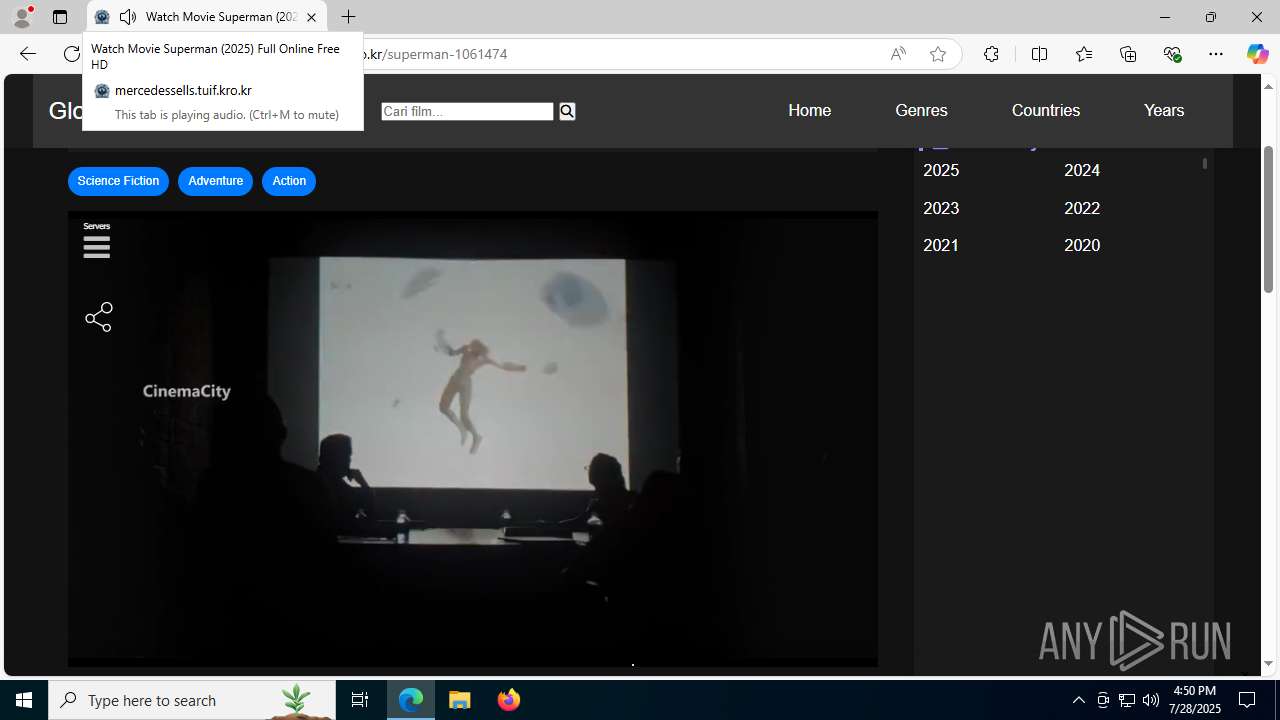Viewport: 1280px width, 720px height.
Task: Open a new tab
Action: tap(348, 17)
